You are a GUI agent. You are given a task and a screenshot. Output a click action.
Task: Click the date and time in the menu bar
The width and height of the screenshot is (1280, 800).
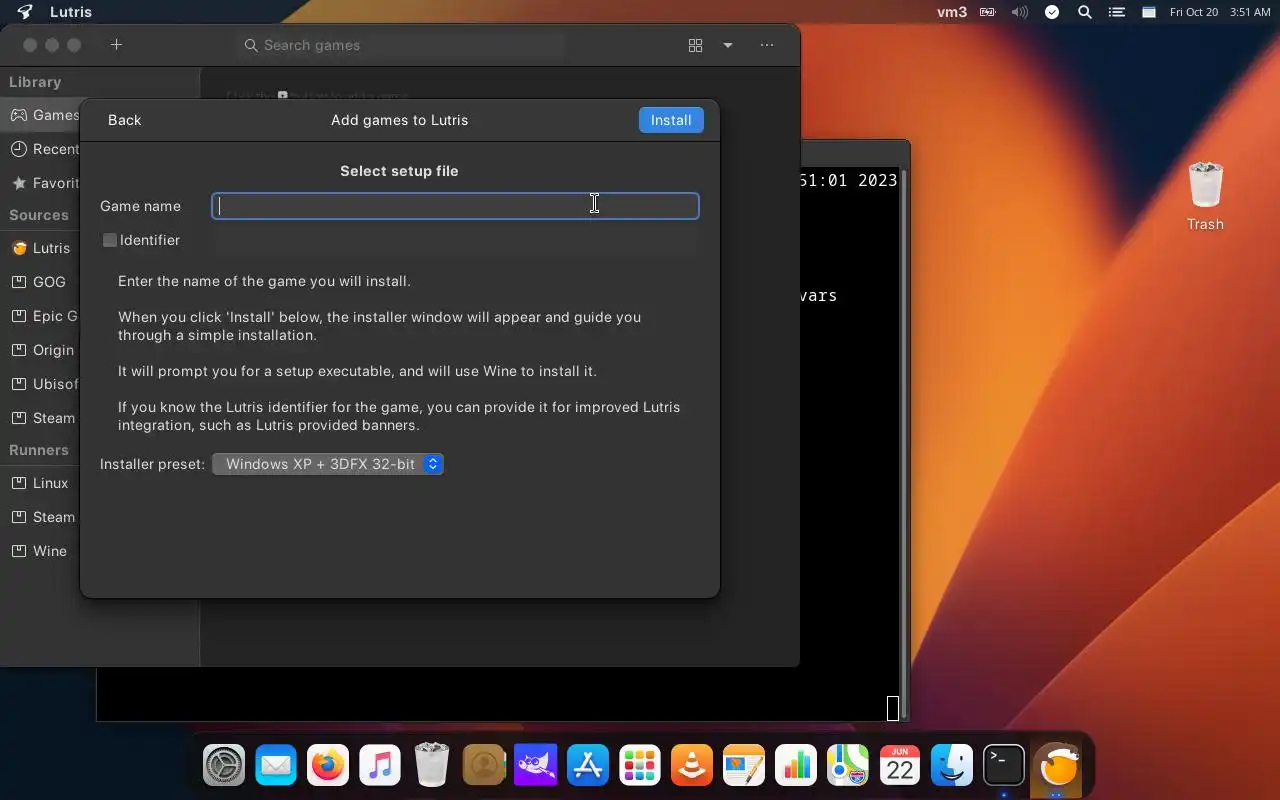coord(1220,12)
